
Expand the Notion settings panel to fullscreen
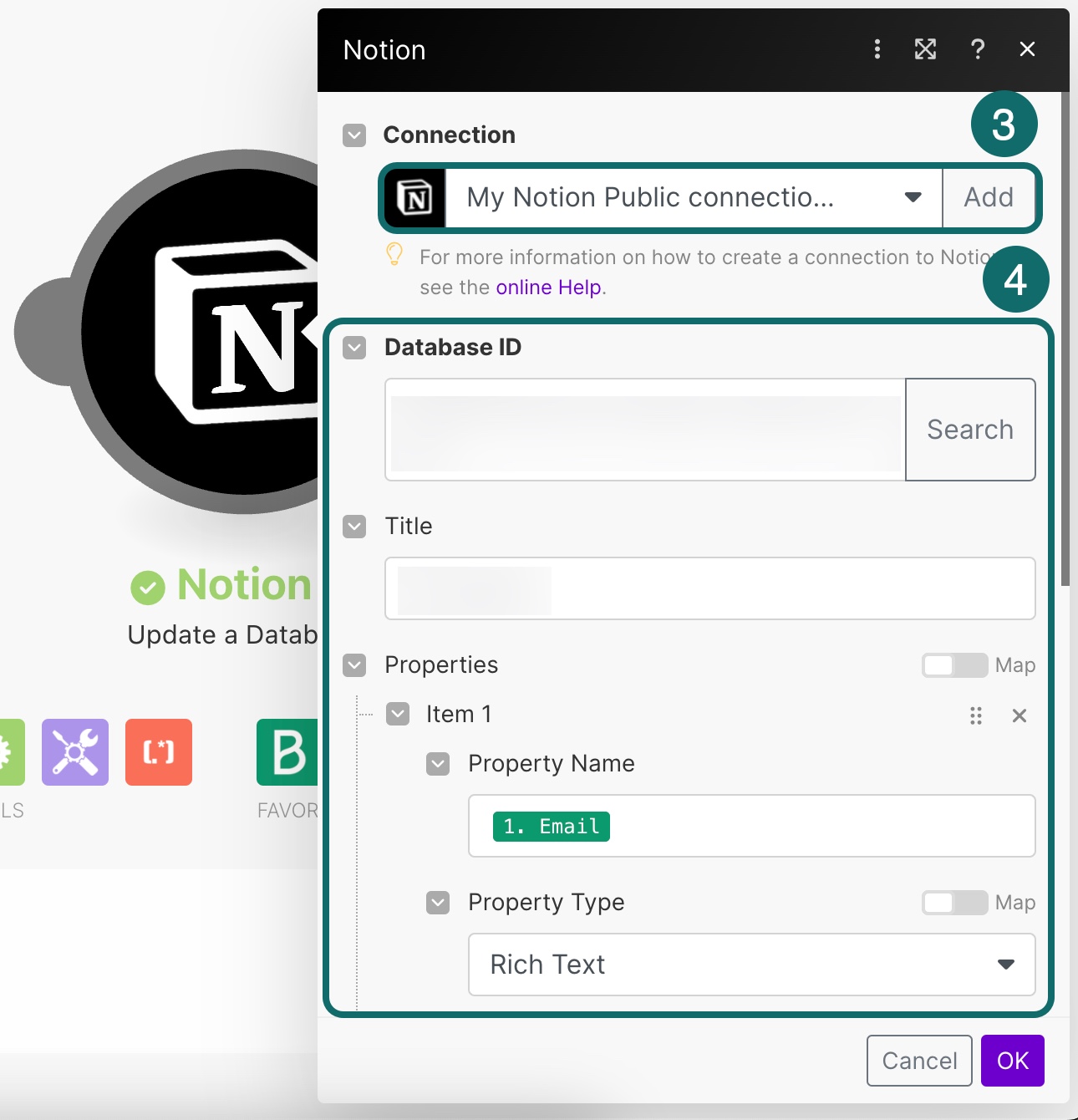[926, 49]
